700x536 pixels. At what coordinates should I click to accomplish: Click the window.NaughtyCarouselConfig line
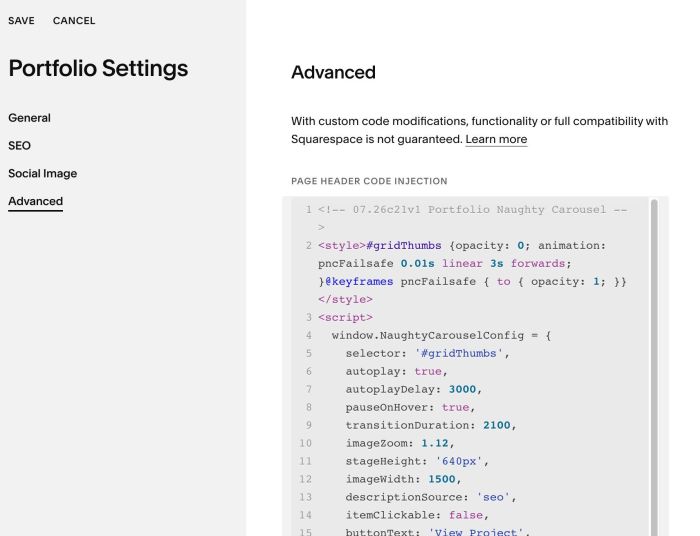[x=441, y=336]
